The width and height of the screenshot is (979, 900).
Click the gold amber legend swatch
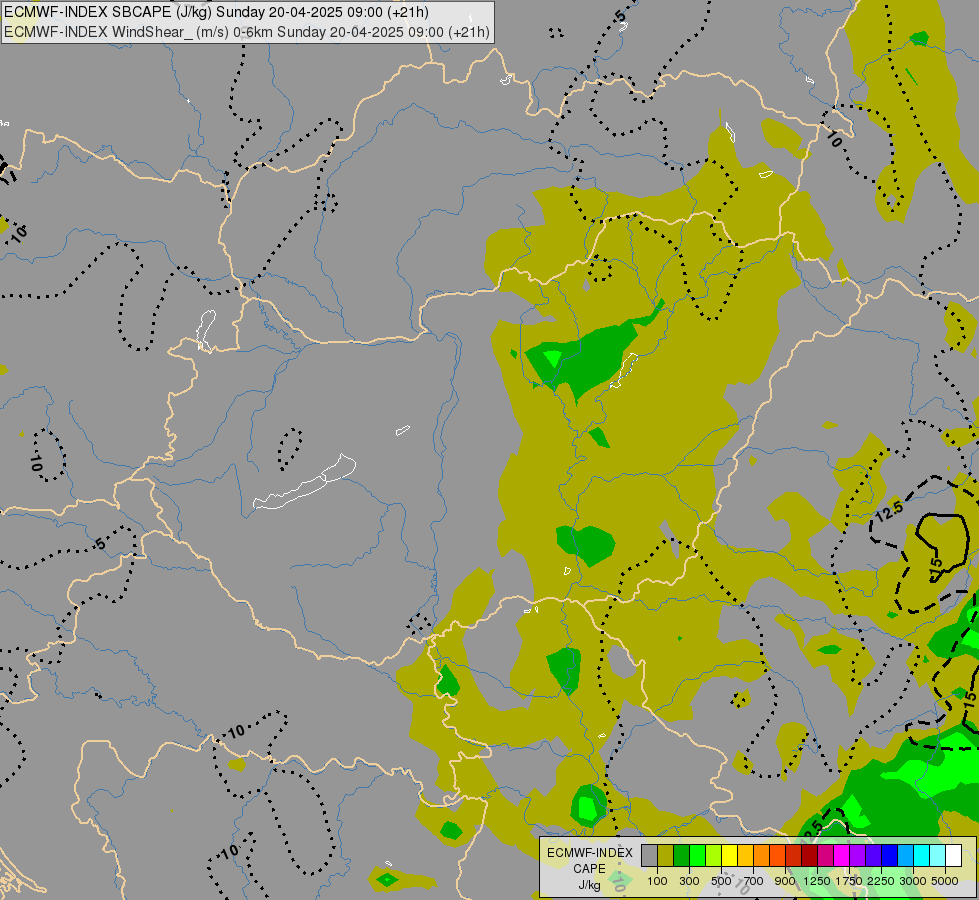tap(746, 856)
